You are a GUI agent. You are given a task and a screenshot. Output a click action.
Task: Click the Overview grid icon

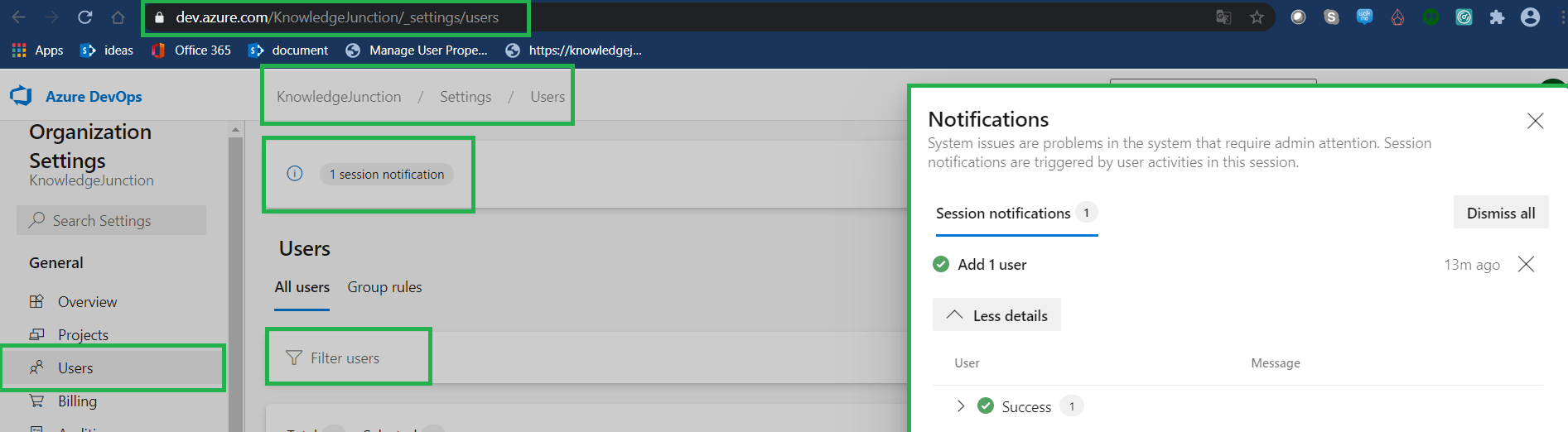[36, 301]
